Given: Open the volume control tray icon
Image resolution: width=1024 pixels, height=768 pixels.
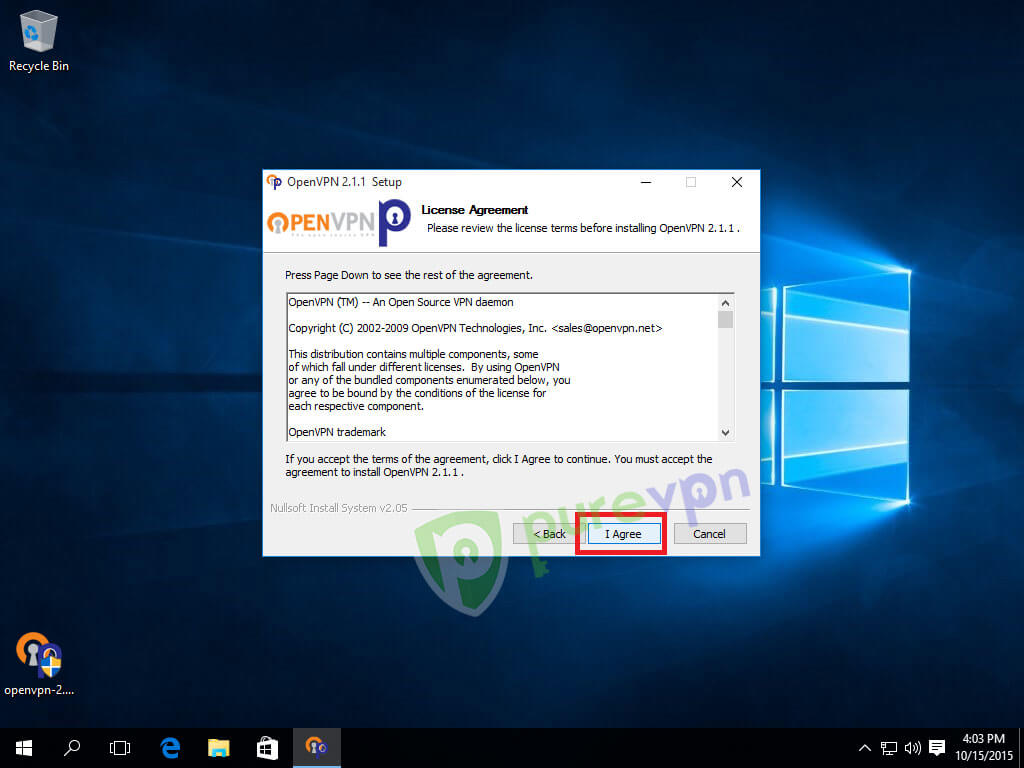Looking at the screenshot, I should pos(912,748).
